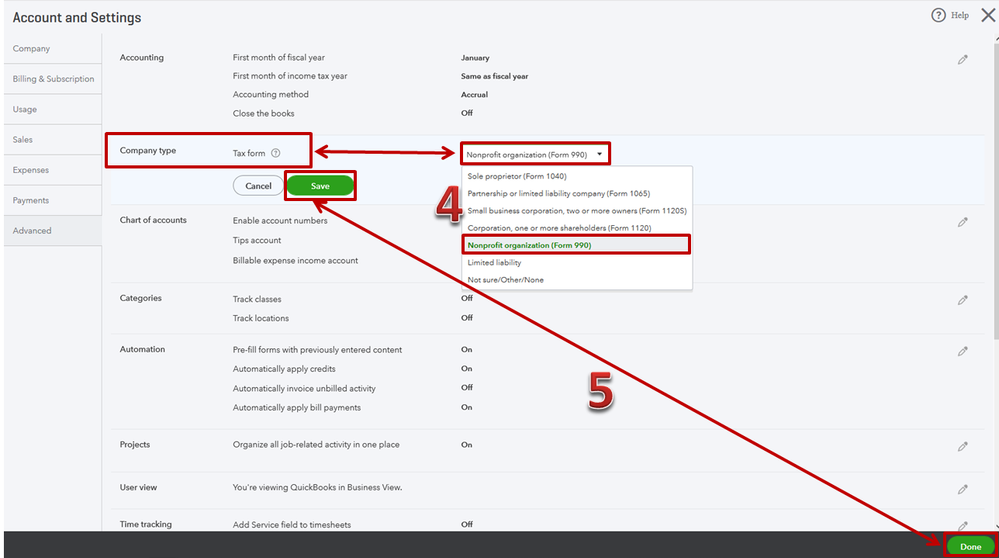Choose Limited liability from the list
Viewport: 999px width, 558px height.
494,262
